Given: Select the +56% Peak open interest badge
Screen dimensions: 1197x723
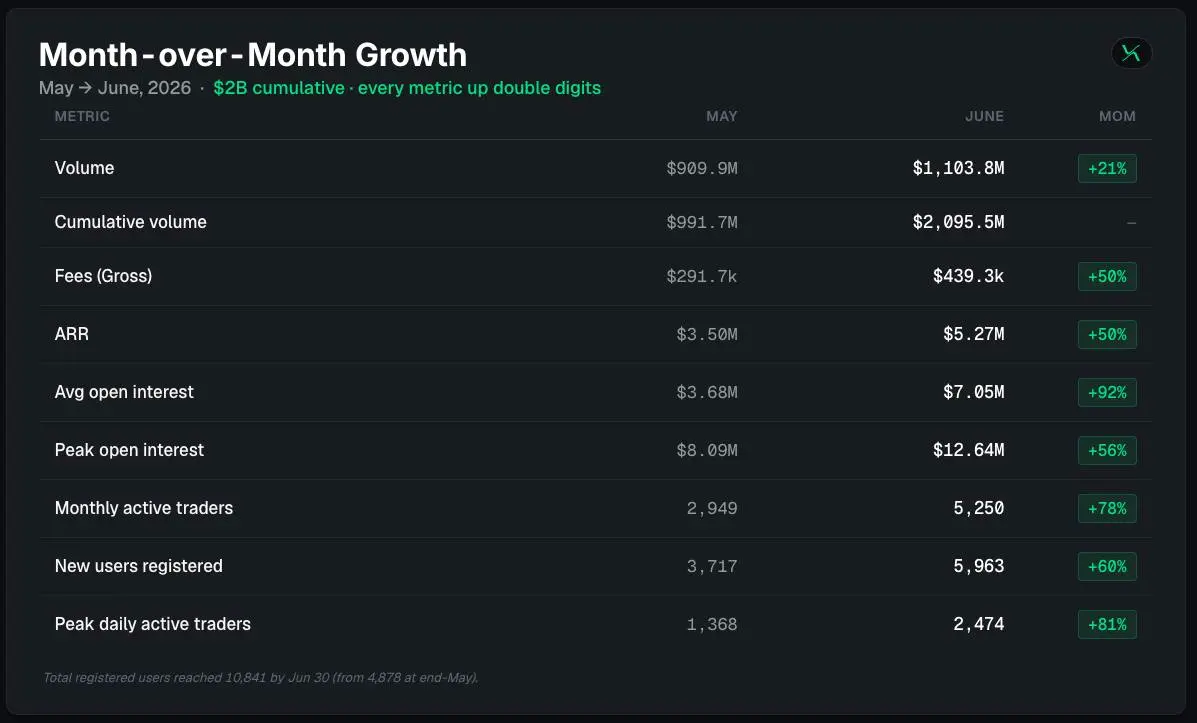Looking at the screenshot, I should tap(1107, 450).
